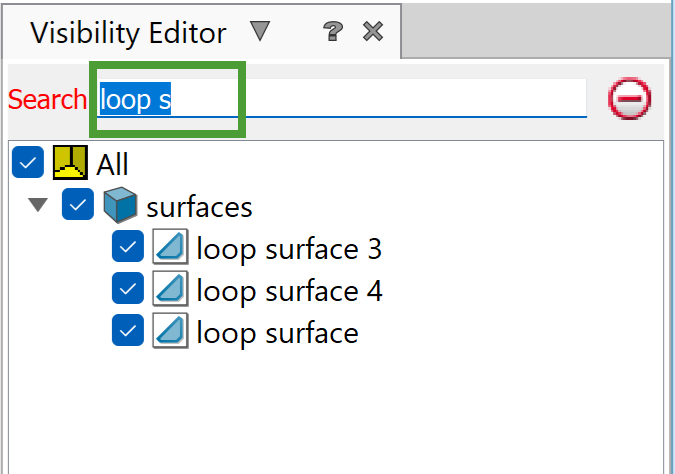Collapse the surfaces tree node
This screenshot has width=675, height=474.
click(39, 206)
